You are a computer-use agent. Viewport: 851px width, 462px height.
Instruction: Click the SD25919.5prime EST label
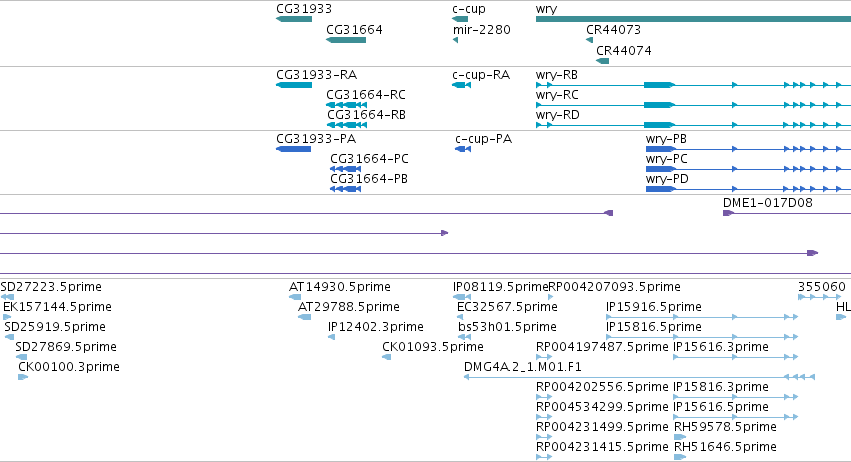(55, 327)
